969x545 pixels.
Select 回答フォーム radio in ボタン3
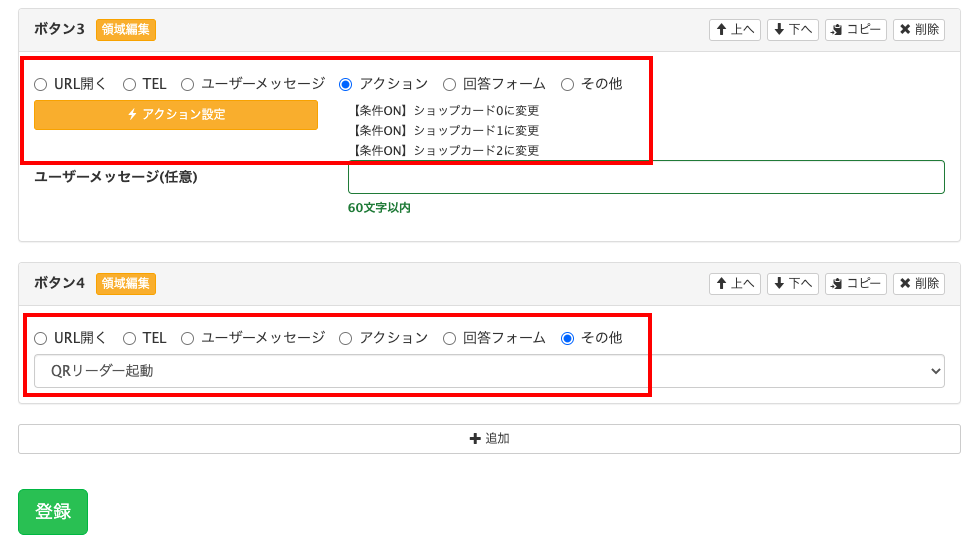point(449,85)
